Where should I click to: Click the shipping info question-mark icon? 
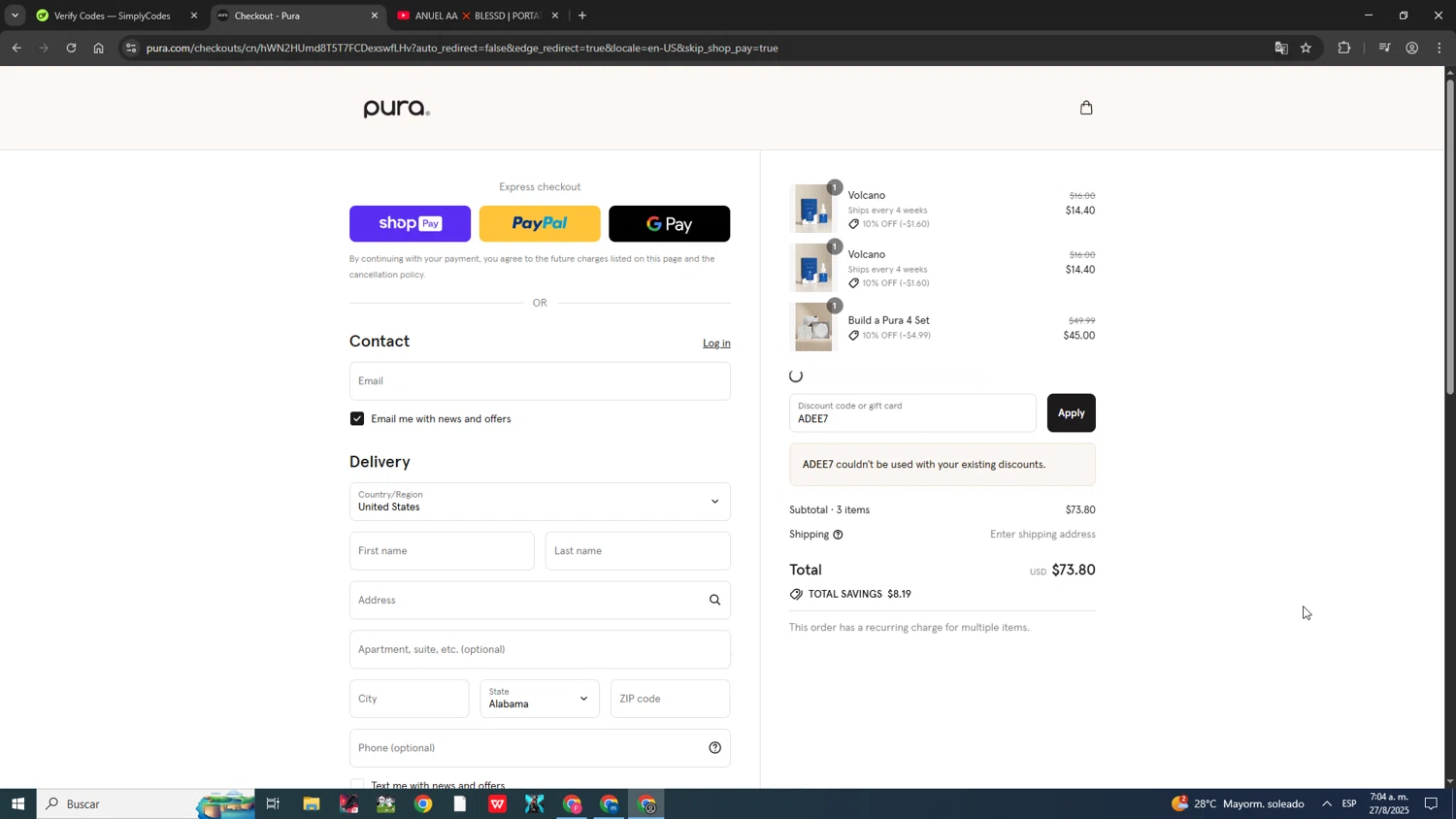[x=838, y=535]
